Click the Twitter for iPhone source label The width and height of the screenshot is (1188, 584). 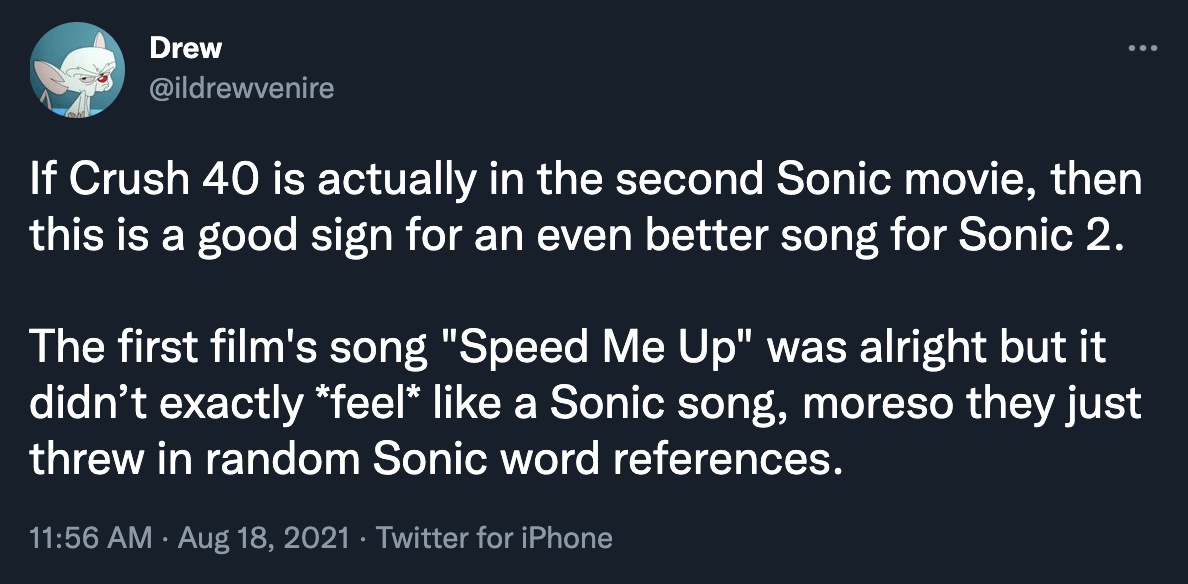coord(494,537)
